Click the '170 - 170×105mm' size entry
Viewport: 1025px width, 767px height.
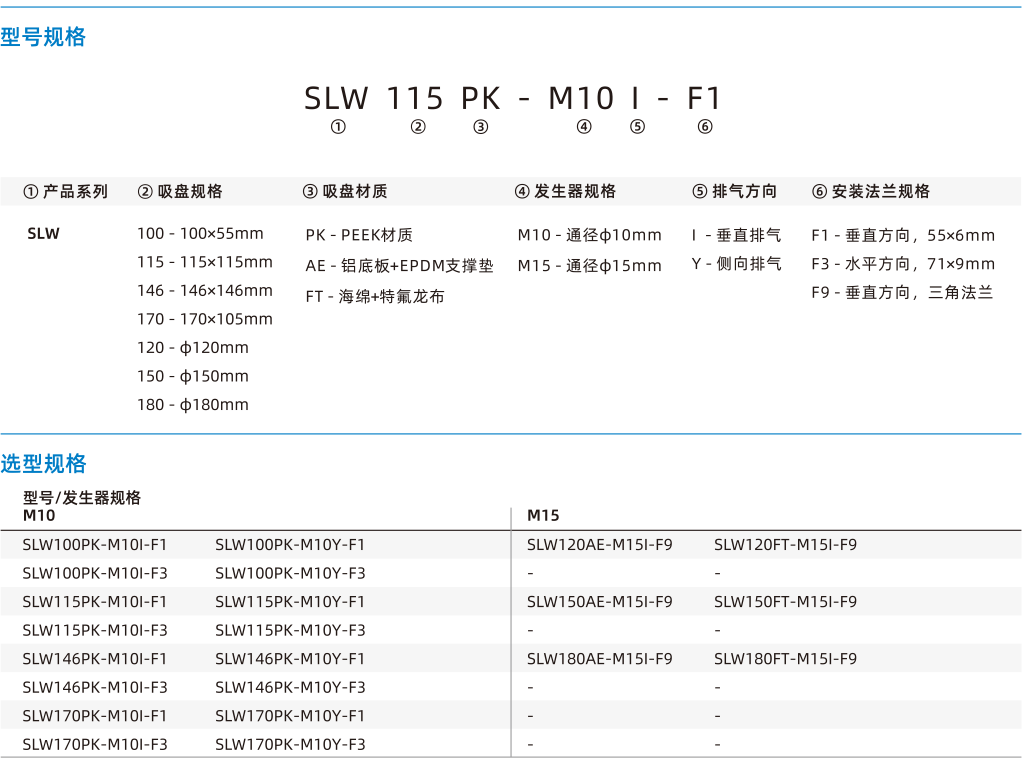pos(205,319)
